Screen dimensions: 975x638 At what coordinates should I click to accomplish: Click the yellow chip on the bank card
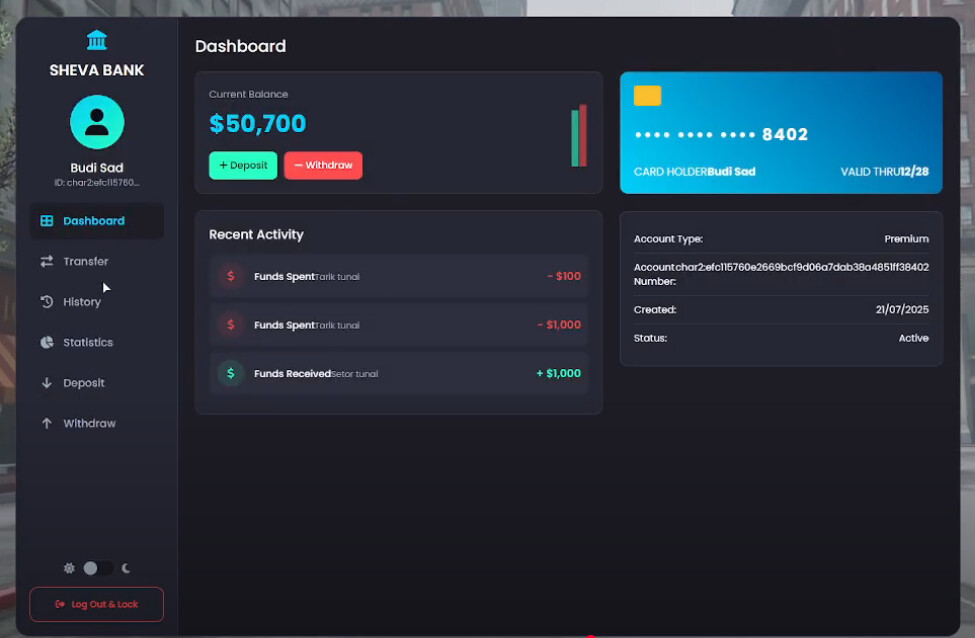[x=647, y=95]
